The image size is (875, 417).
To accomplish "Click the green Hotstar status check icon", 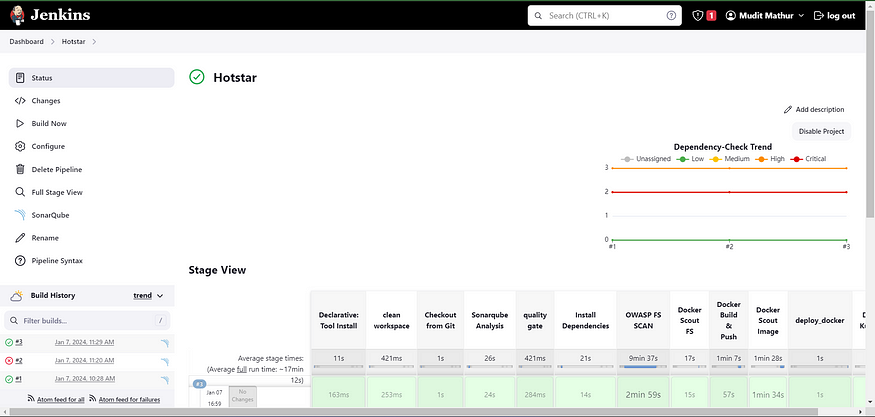I will pos(197,77).
